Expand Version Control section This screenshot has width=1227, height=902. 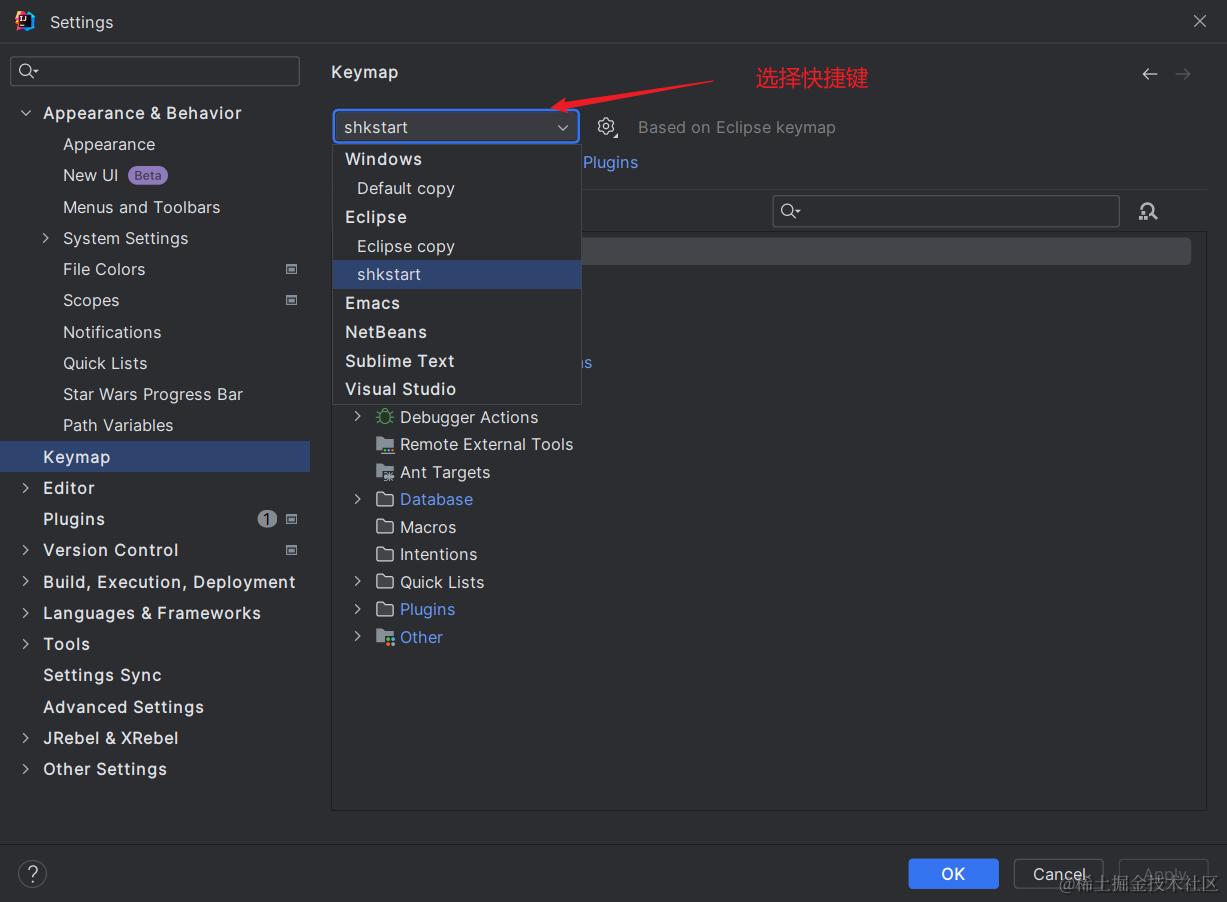[x=26, y=550]
